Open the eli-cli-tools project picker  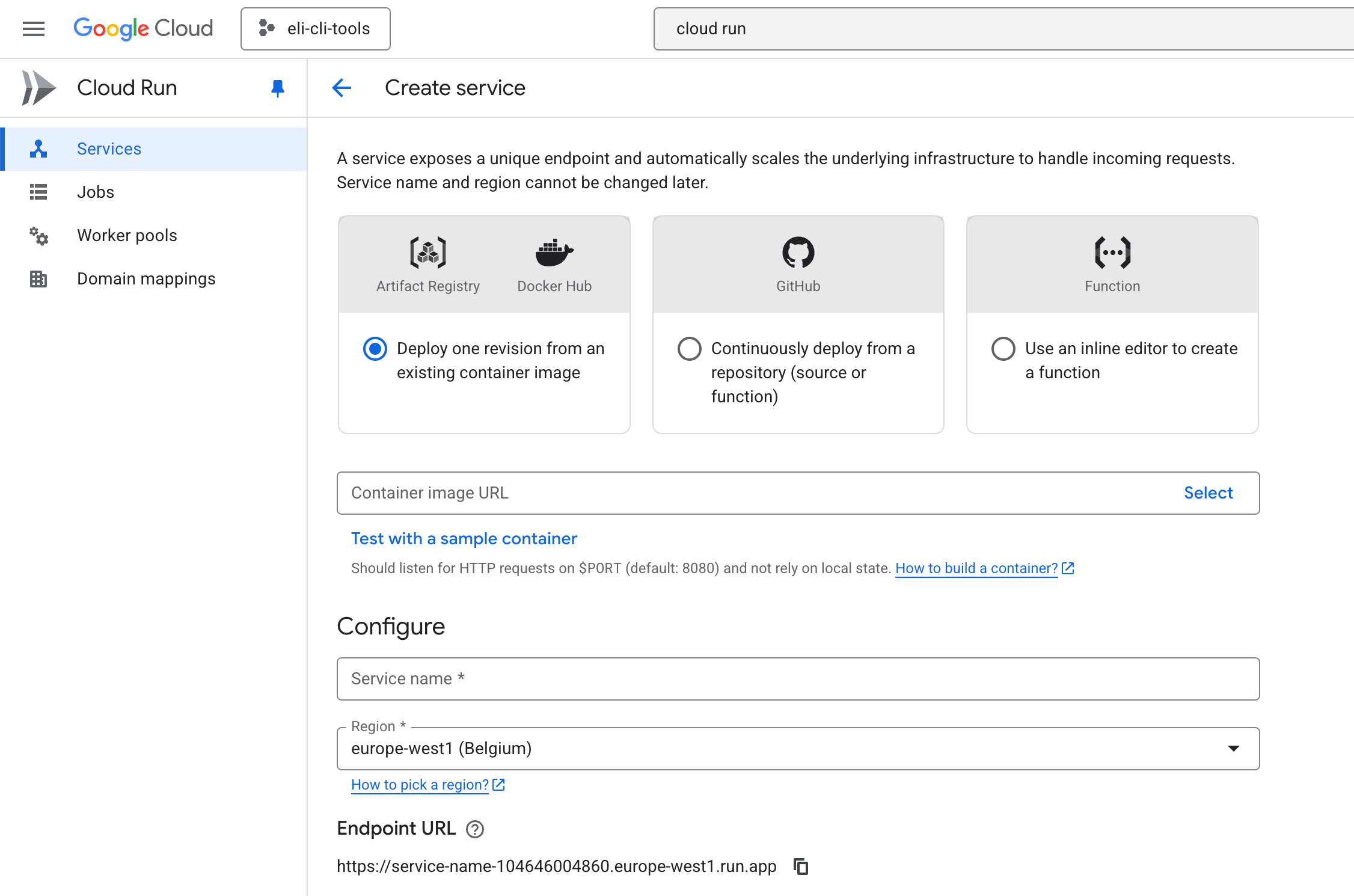316,28
